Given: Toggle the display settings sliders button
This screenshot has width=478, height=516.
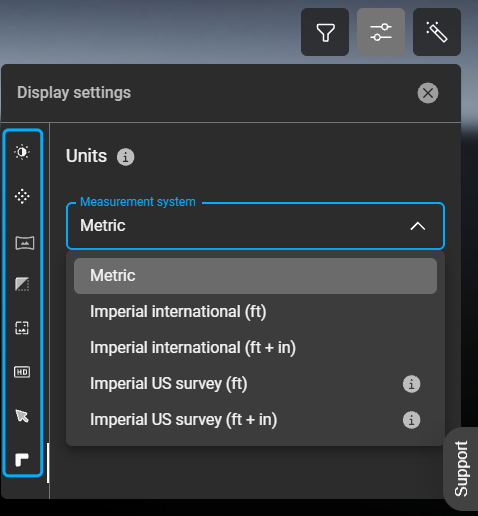Looking at the screenshot, I should (381, 32).
